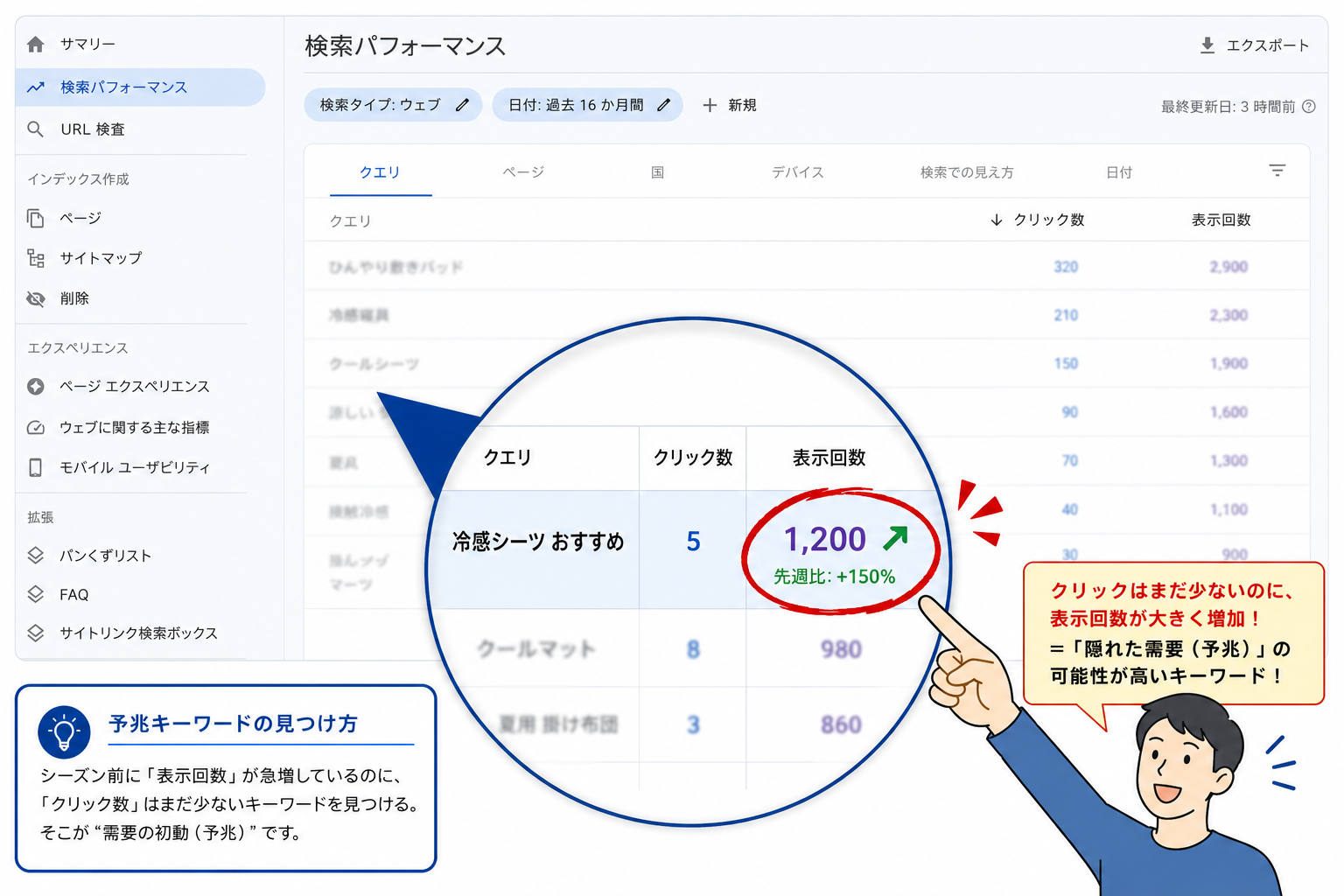Click the layers icon beside サイトリンク検索ボックス

36,633
